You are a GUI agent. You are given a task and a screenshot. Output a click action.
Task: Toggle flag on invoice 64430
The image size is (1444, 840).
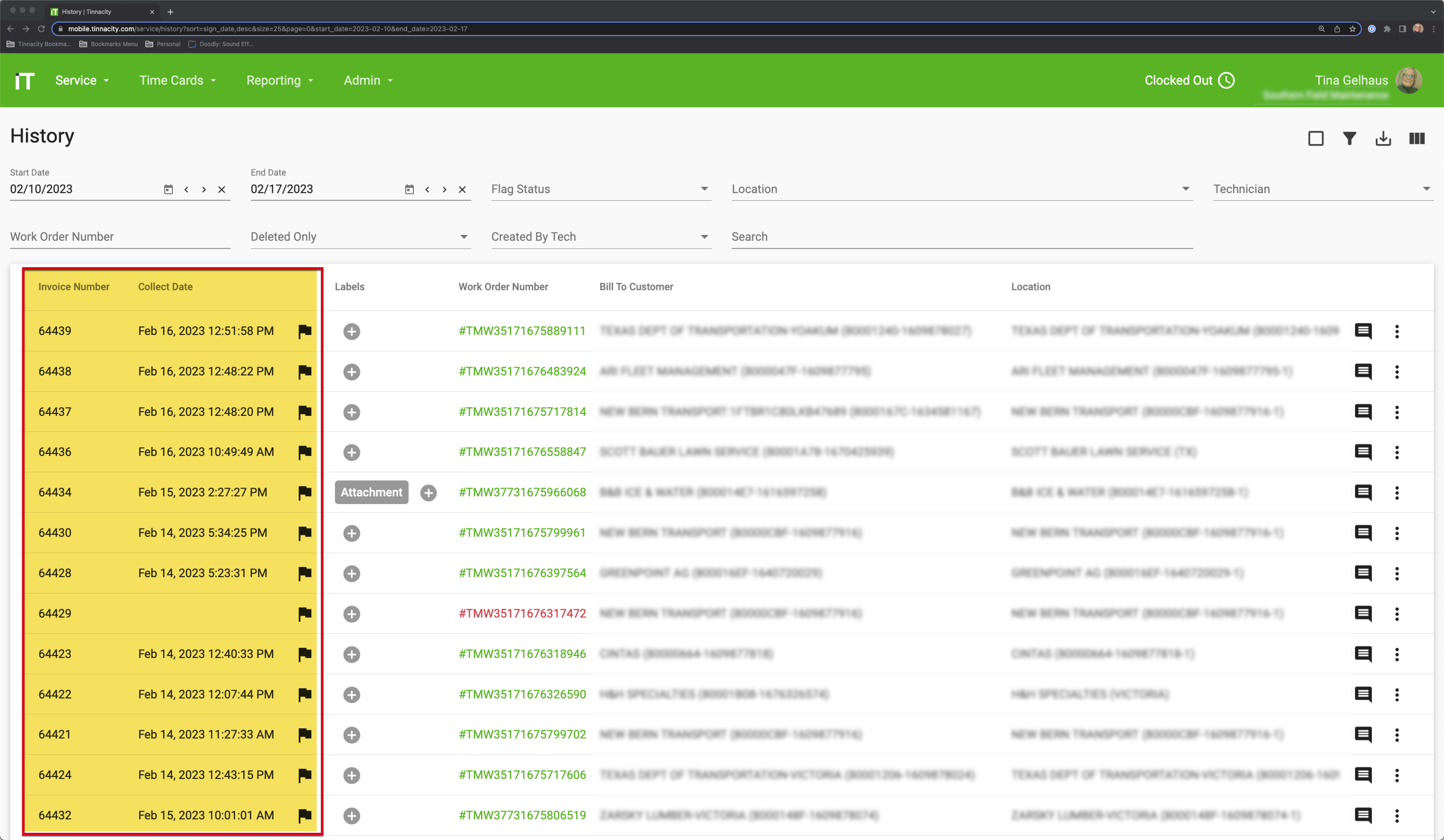point(305,533)
